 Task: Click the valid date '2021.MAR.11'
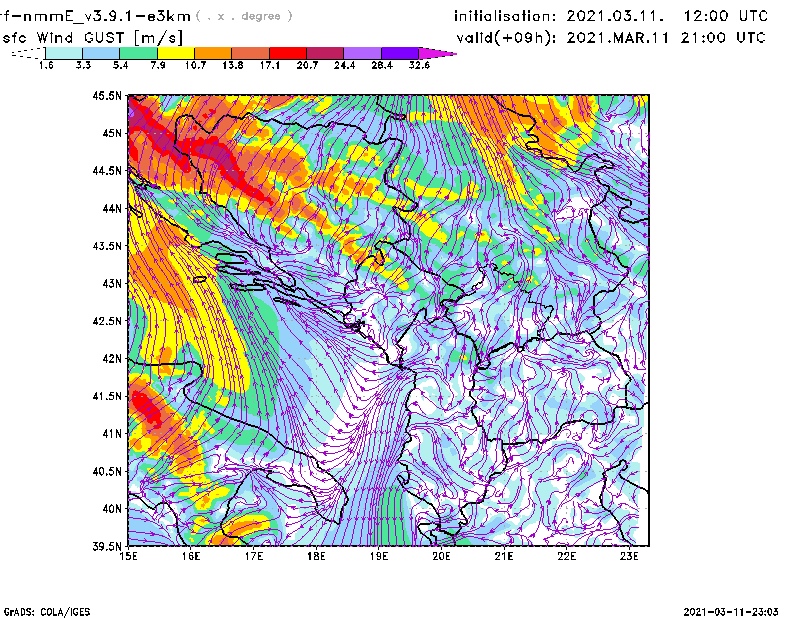click(x=618, y=38)
